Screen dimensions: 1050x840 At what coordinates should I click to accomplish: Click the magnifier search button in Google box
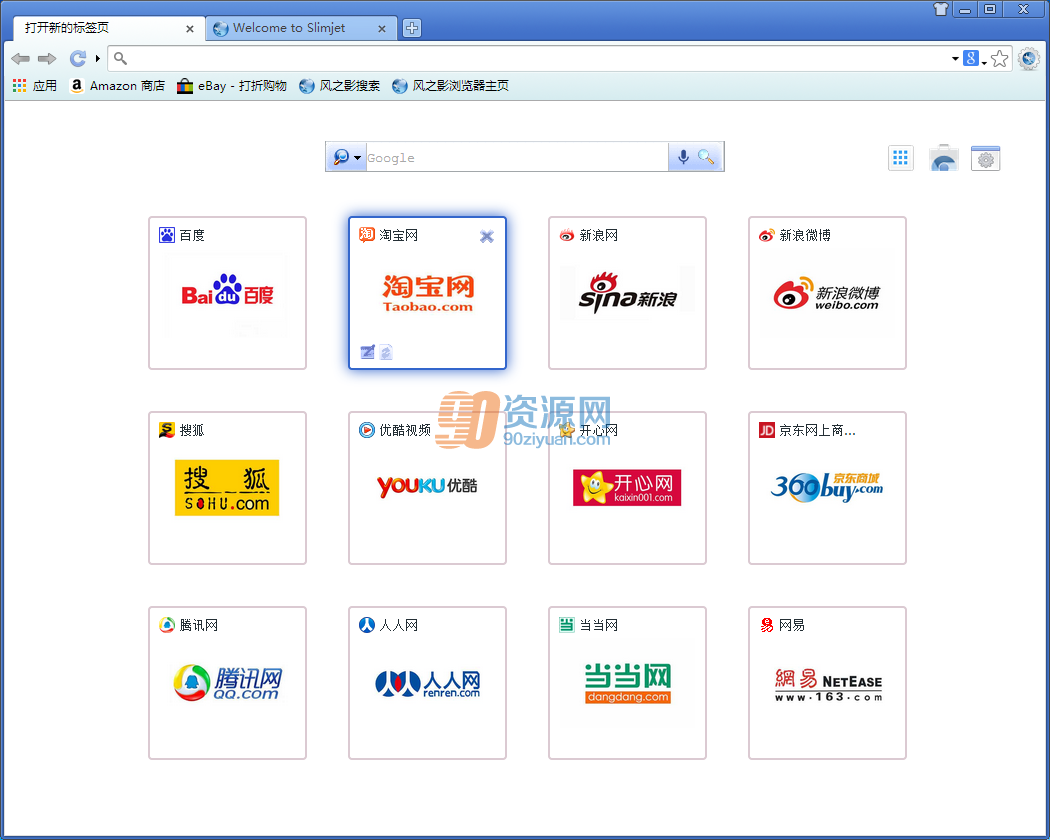pyautogui.click(x=706, y=157)
